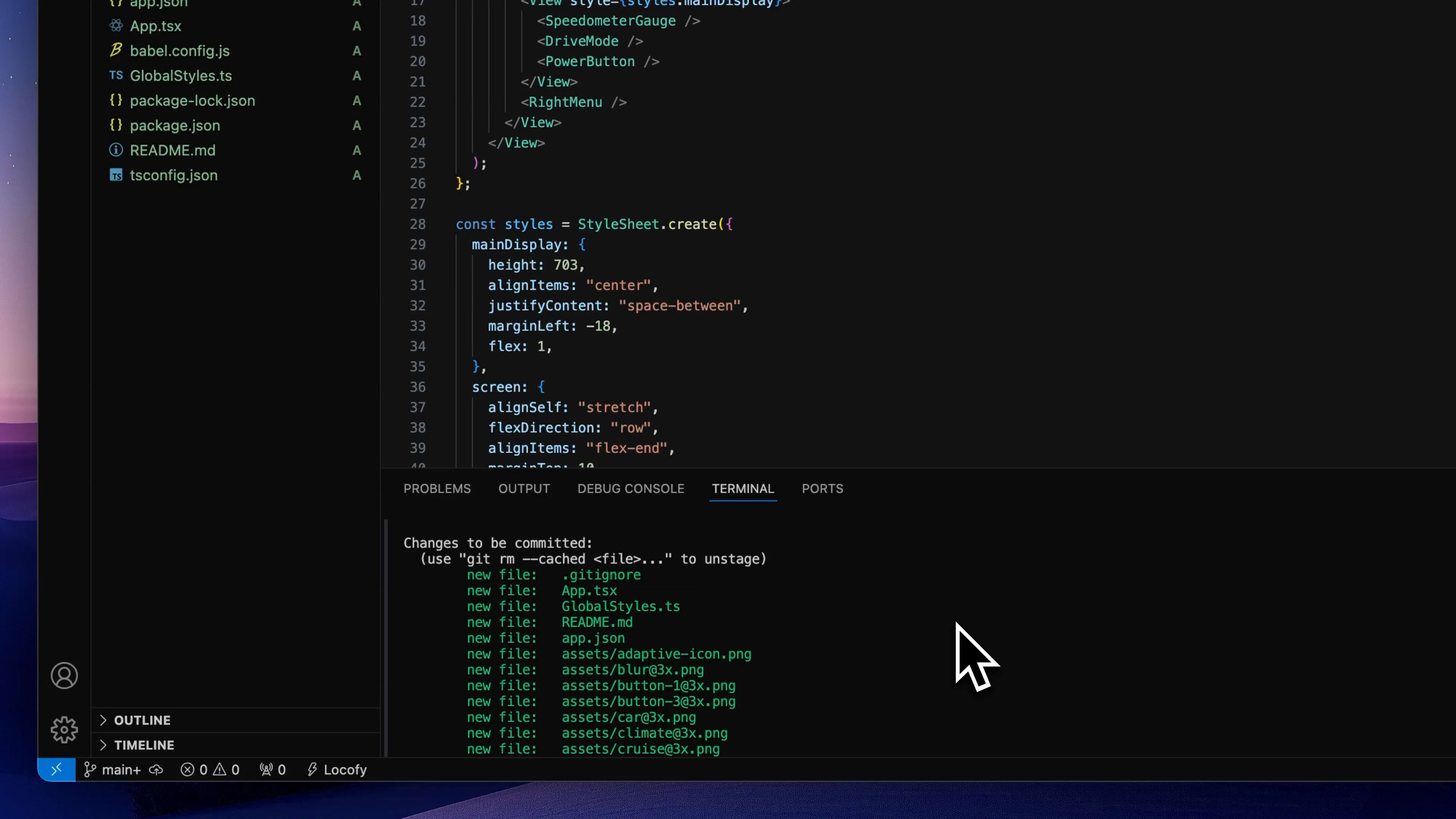This screenshot has height=819, width=1456.
Task: Open GlobalStyles.ts file
Action: [181, 76]
